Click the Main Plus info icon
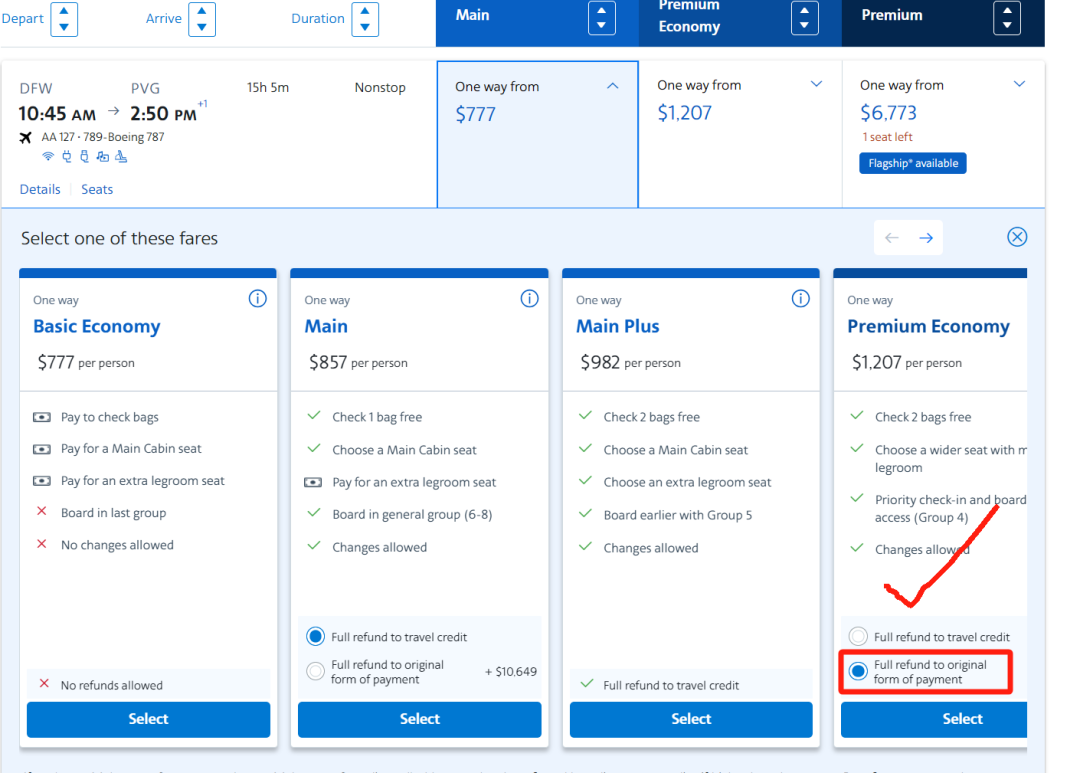The image size is (1080, 773). (800, 299)
